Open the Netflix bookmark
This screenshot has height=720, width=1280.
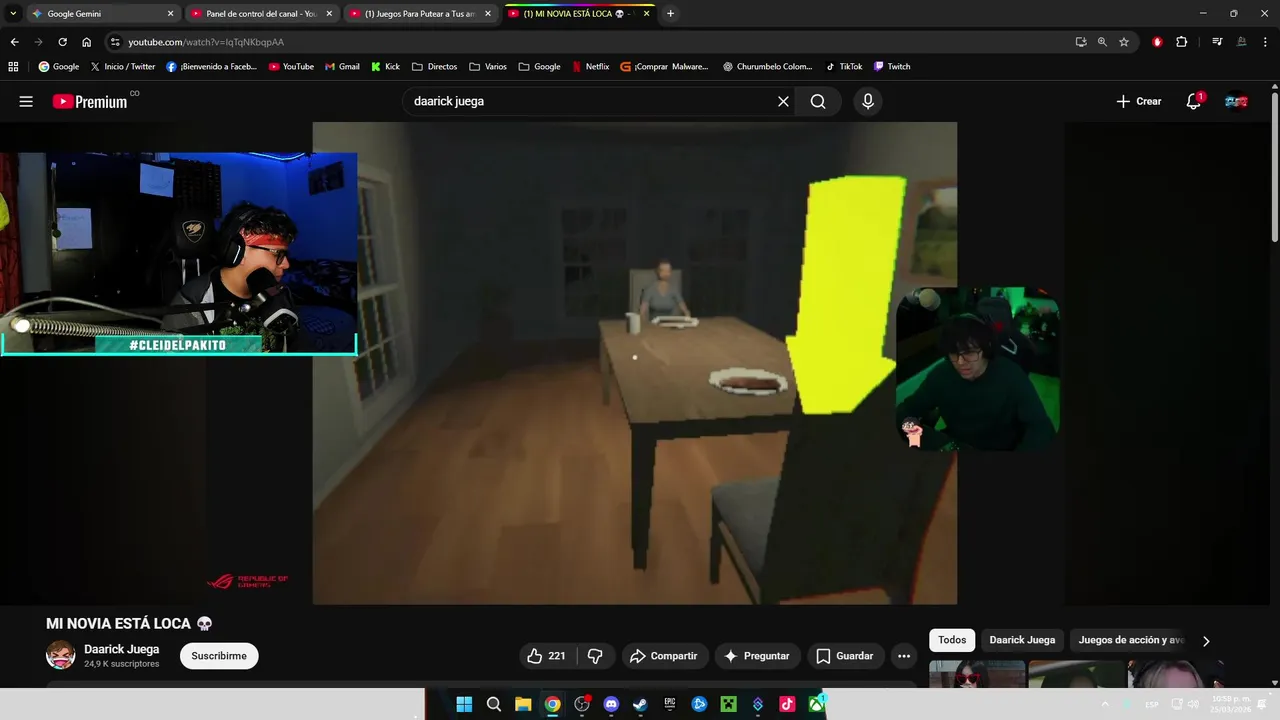point(591,67)
